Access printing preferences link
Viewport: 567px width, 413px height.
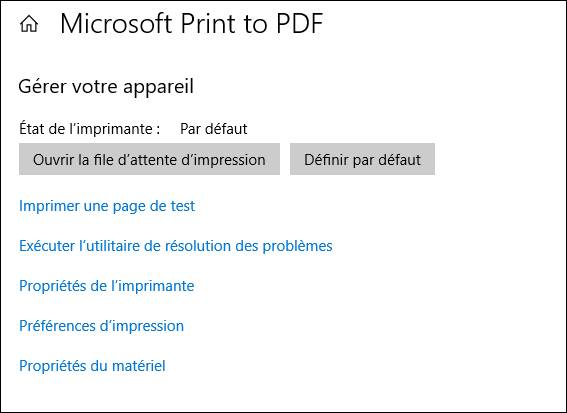102,326
